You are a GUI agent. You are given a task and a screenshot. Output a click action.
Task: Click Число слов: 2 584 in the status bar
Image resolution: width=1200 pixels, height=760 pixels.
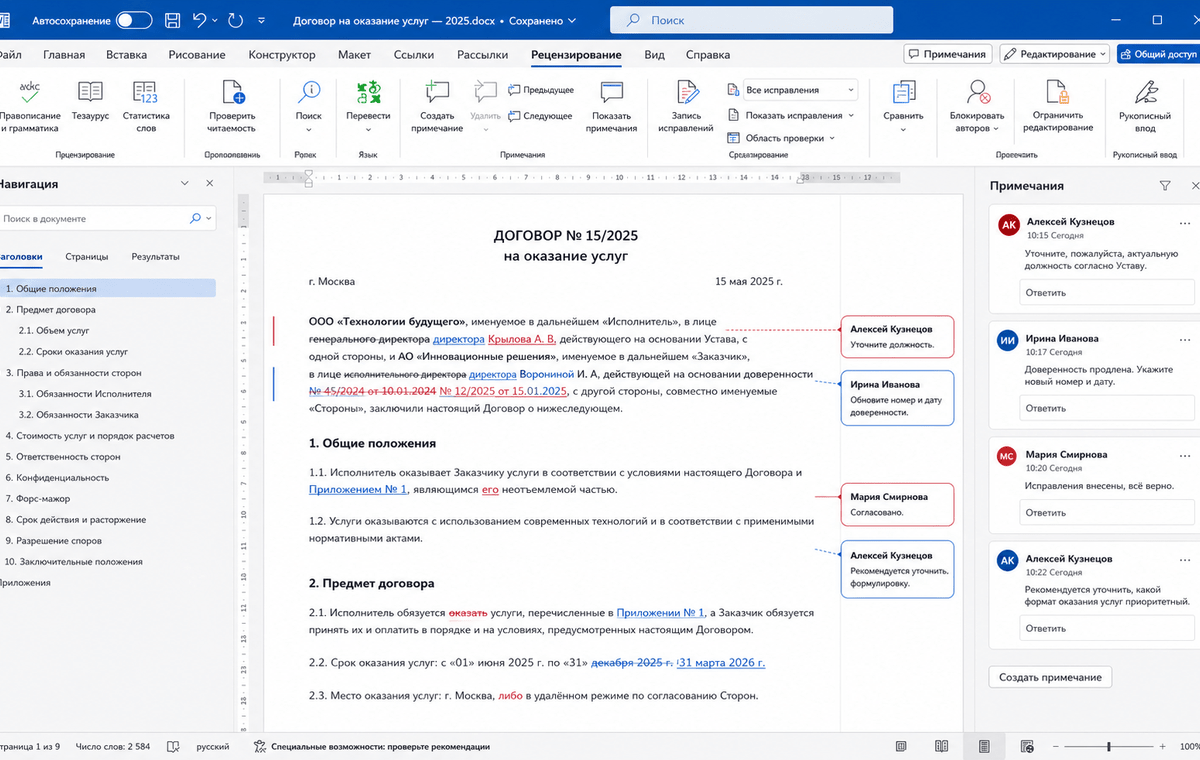pos(113,747)
